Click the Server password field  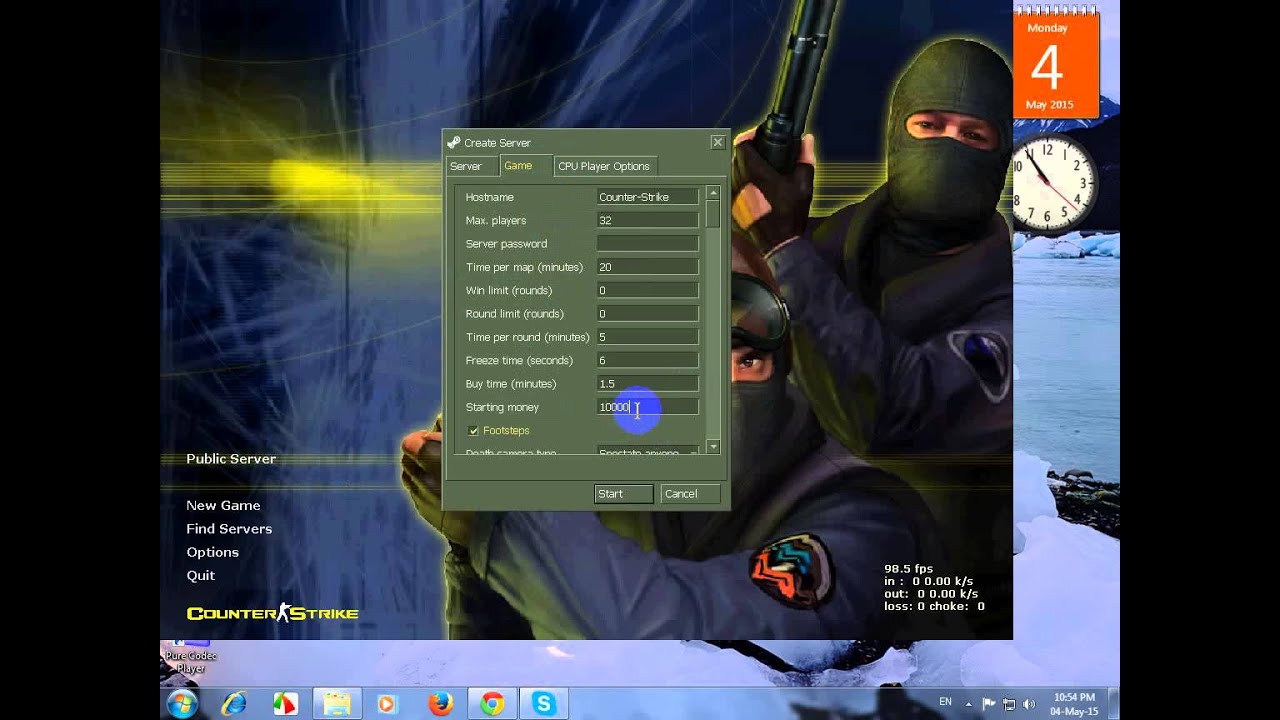648,243
